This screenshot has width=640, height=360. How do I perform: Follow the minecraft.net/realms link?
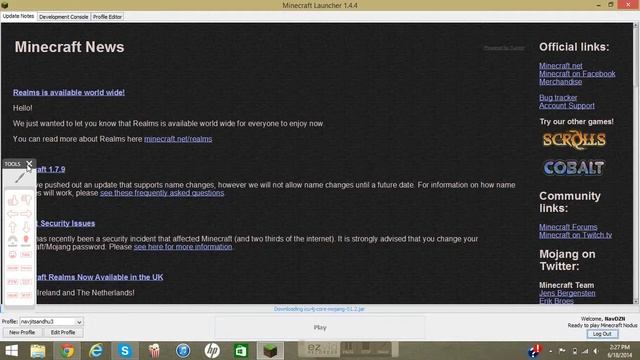pos(178,139)
